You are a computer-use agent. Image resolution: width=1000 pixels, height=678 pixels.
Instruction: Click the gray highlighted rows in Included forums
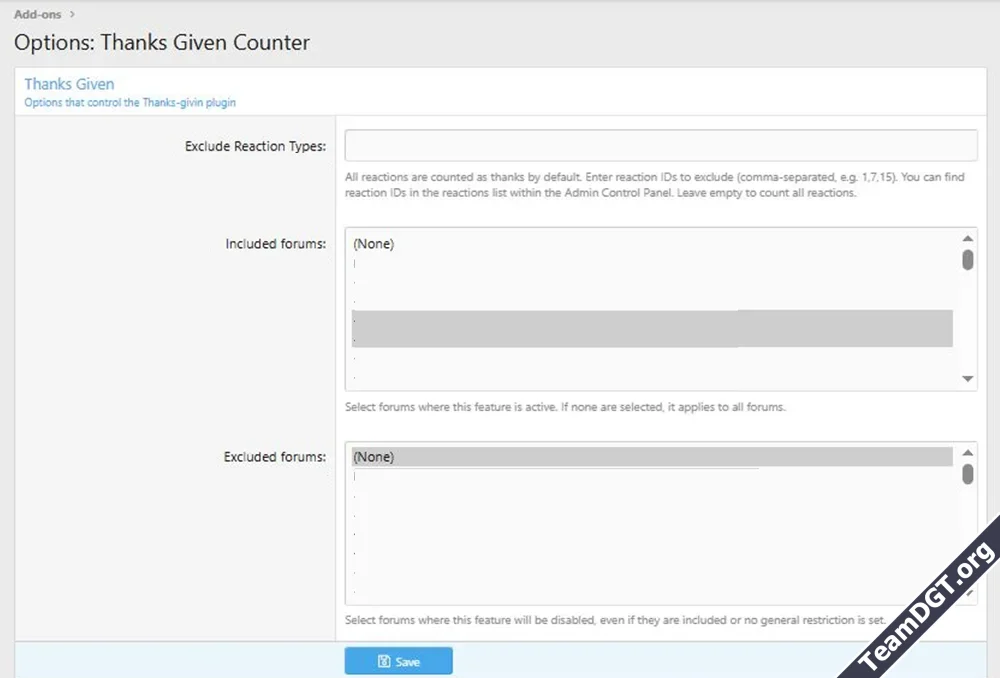pos(652,329)
